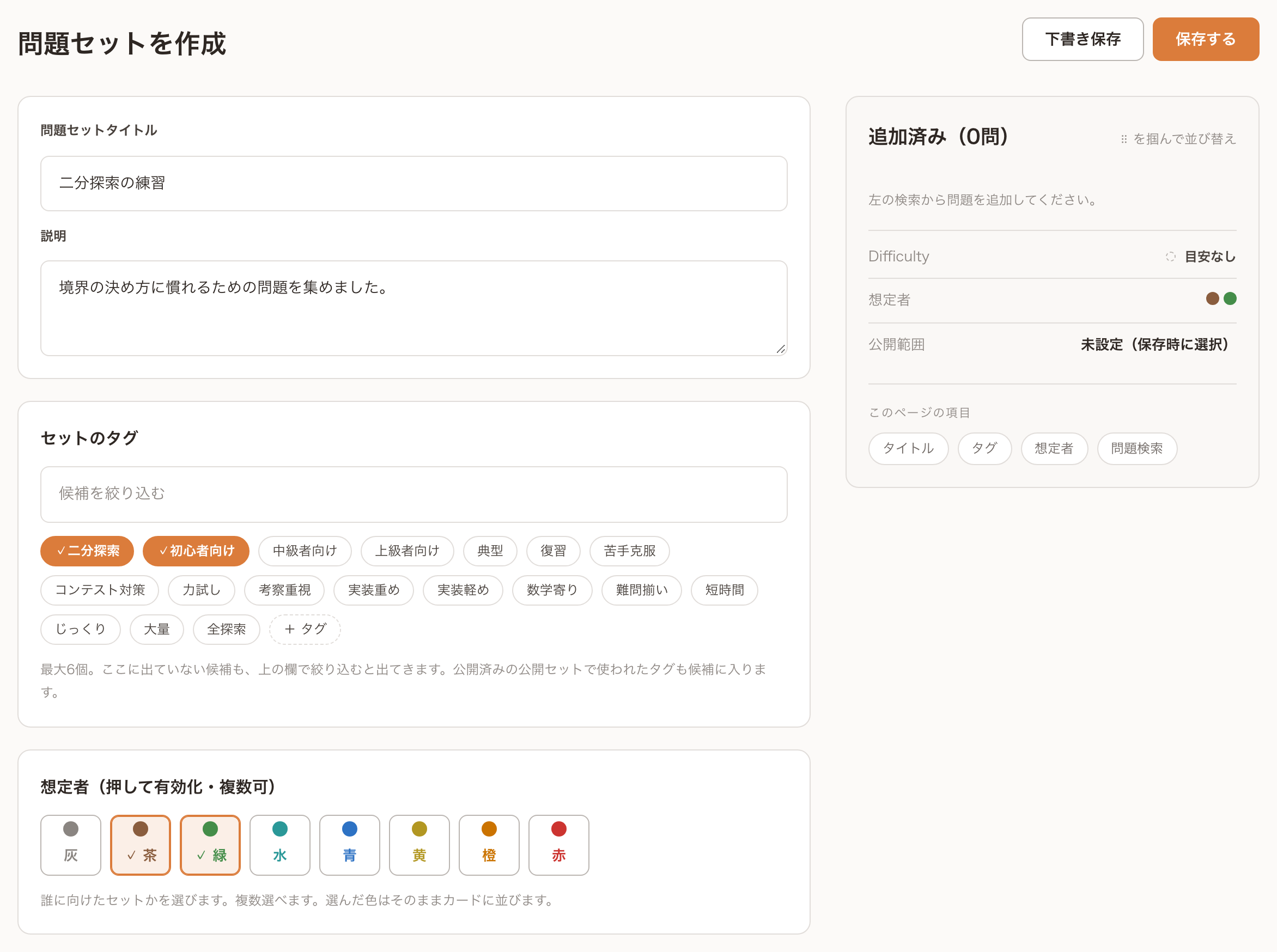Screen dimensions: 1277x952
Task: Select the じっくり tag
Action: (81, 629)
